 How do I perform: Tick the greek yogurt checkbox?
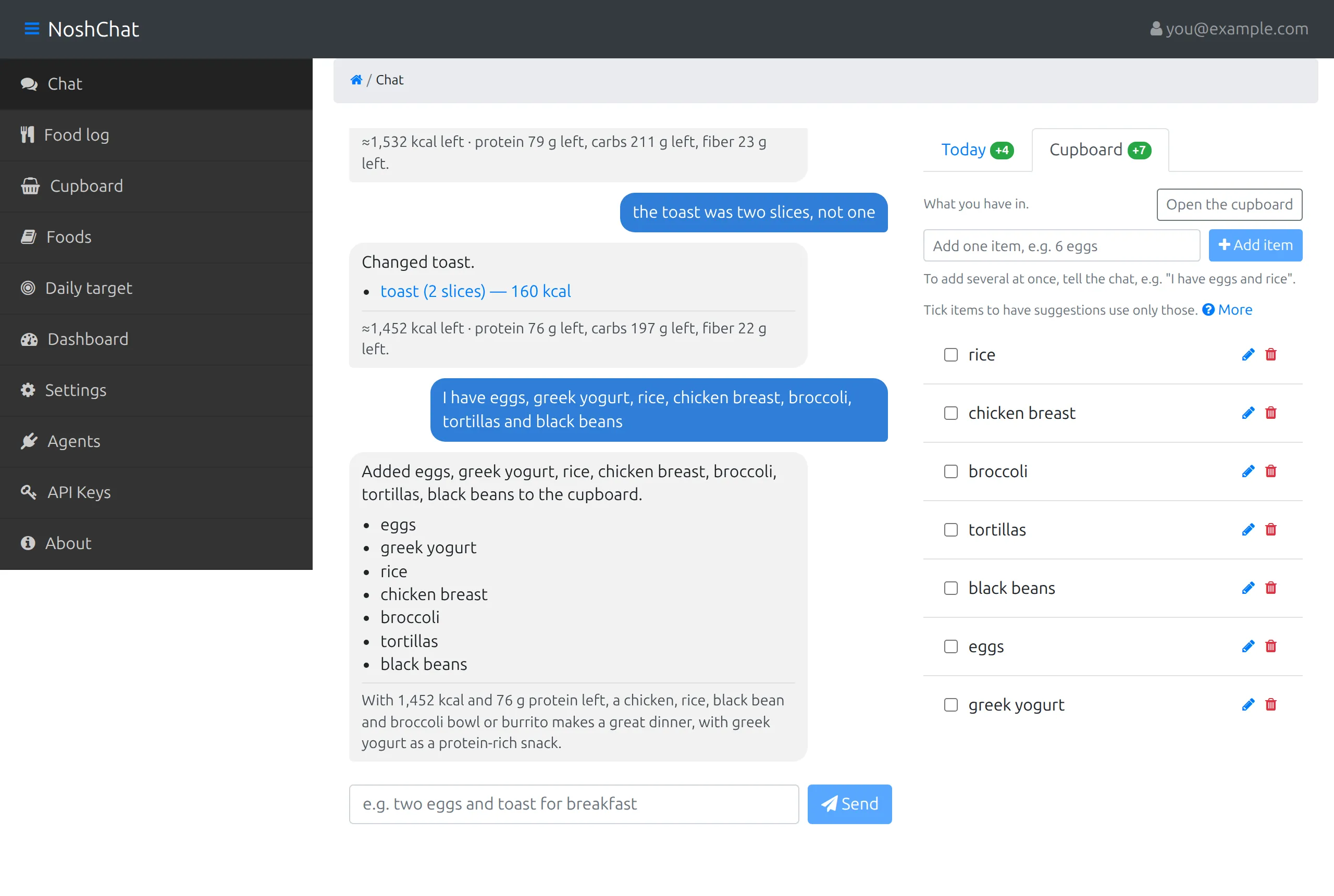pos(951,705)
